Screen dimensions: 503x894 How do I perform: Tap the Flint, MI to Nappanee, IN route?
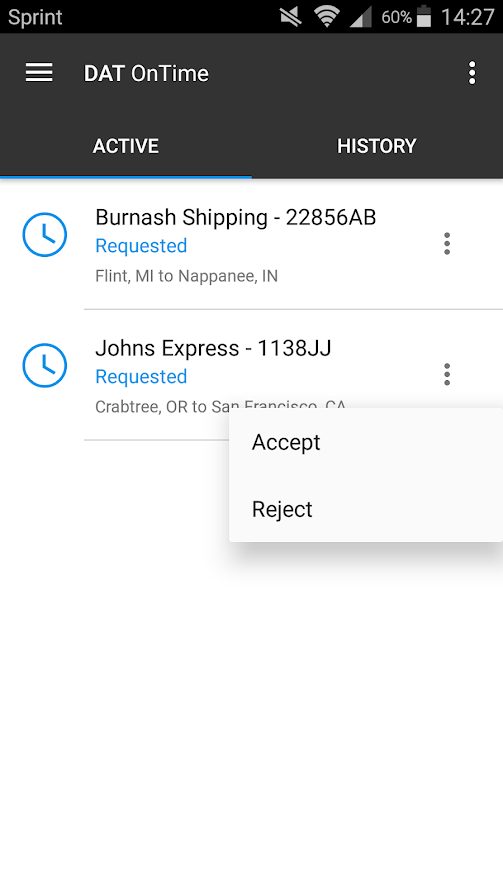pos(186,276)
